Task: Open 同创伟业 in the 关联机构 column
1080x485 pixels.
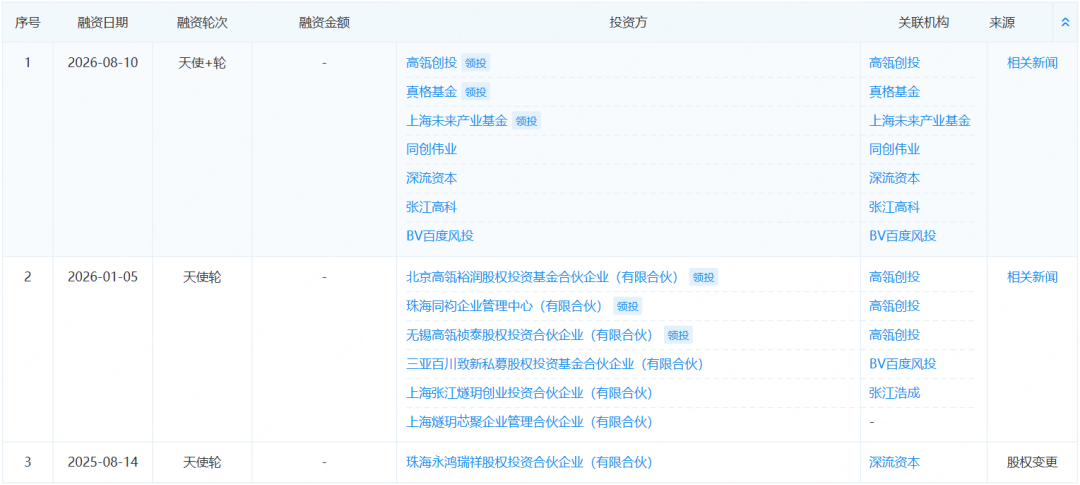Action: point(894,149)
